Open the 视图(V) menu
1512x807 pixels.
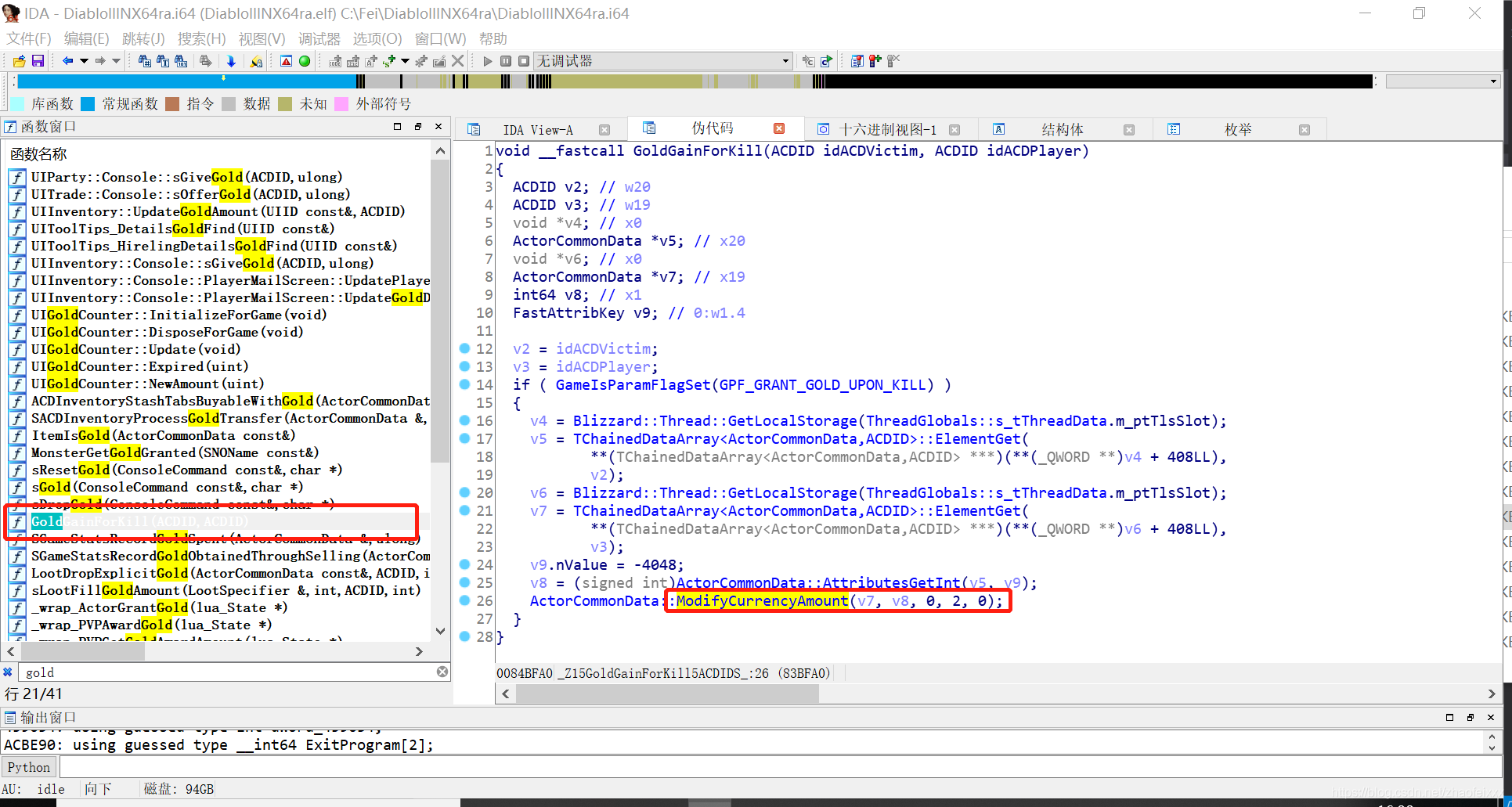coord(262,38)
